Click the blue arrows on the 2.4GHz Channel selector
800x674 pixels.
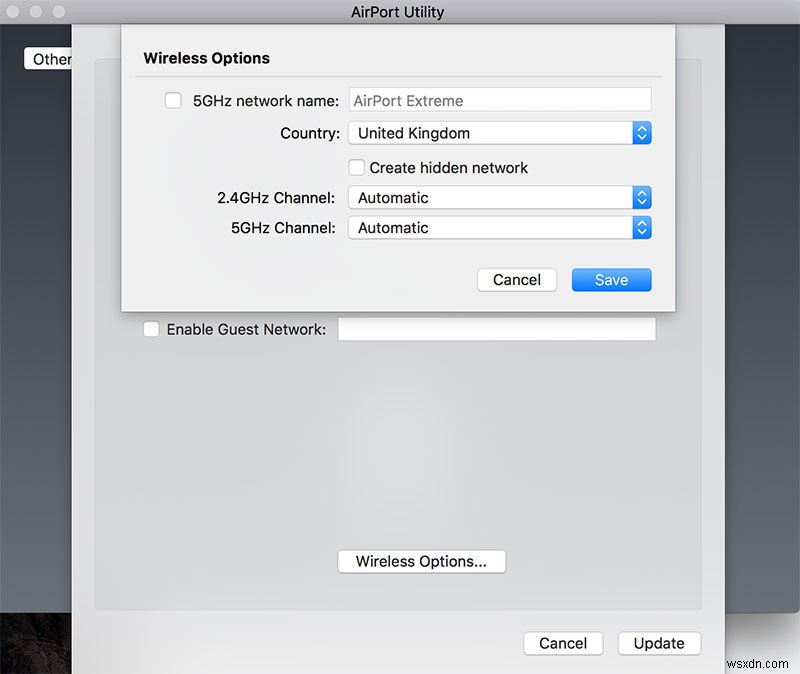[x=641, y=197]
